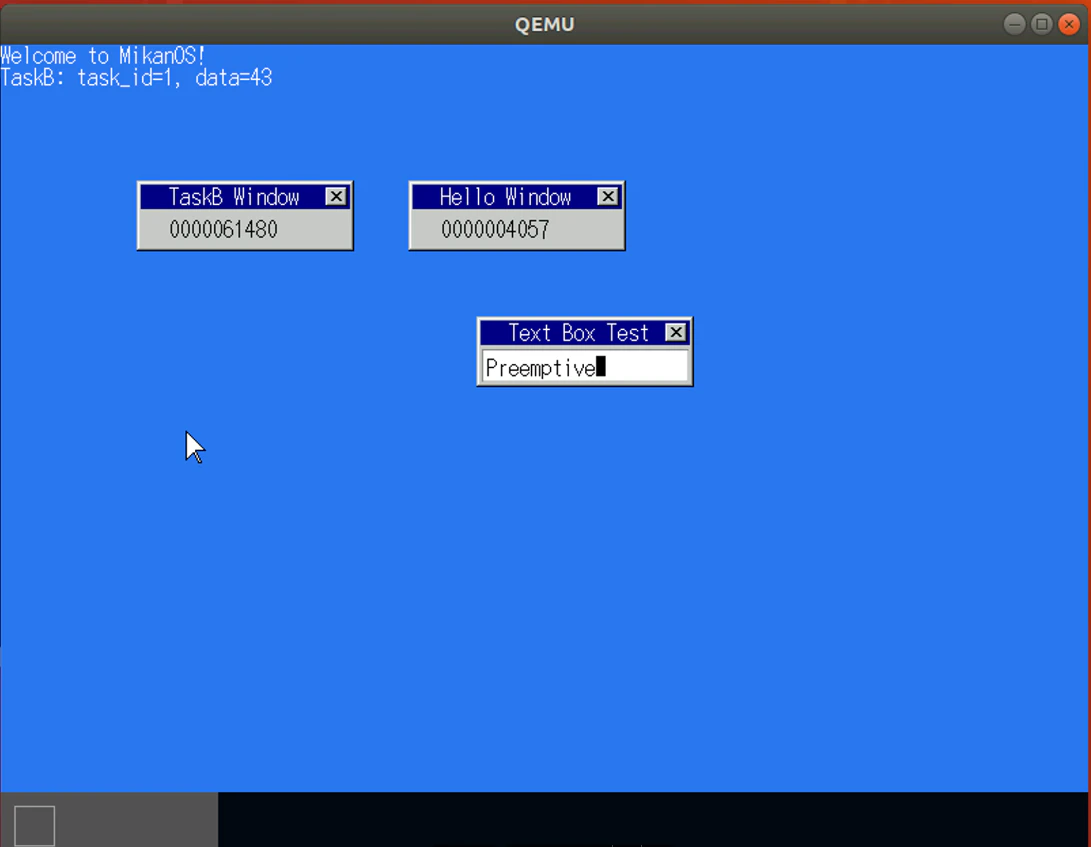Click the text box containing "Preemptive"

pyautogui.click(x=585, y=367)
